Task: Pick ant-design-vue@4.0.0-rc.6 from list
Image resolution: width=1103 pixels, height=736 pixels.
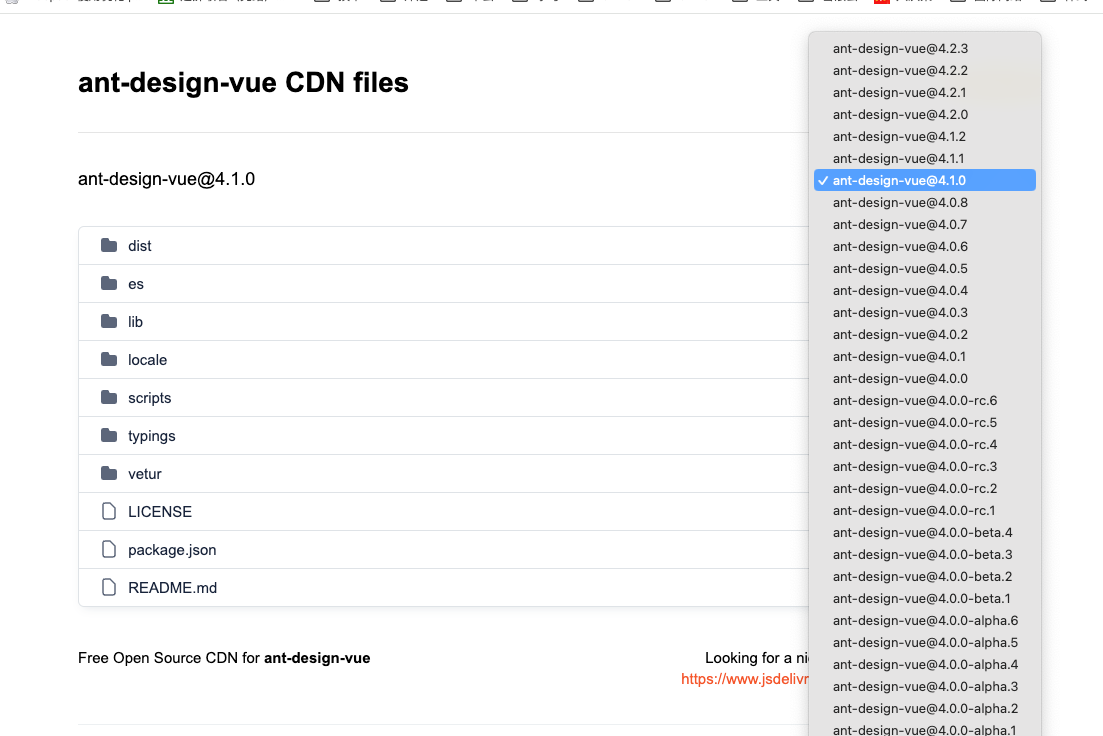Action: [924, 400]
